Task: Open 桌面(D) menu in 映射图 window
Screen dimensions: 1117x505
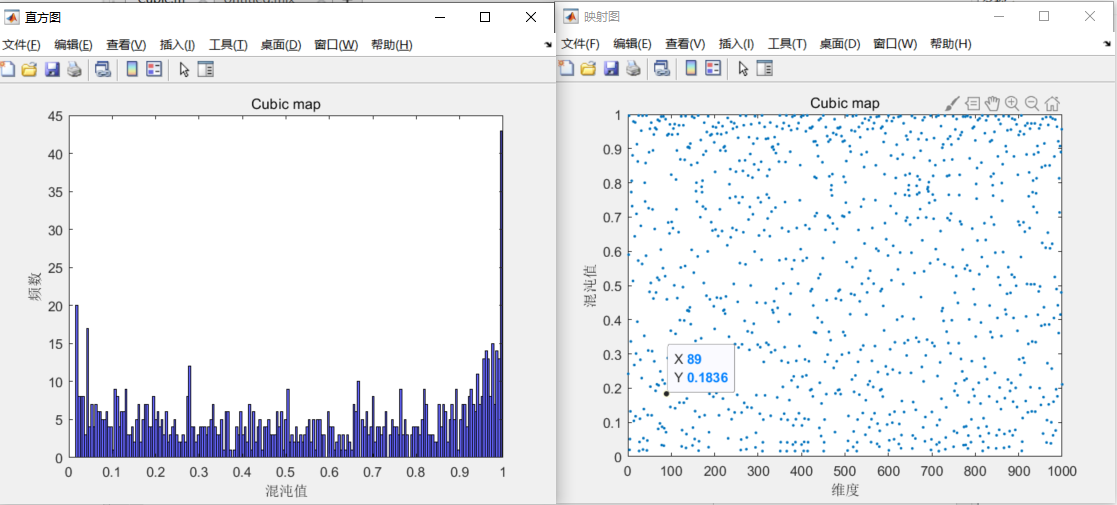Action: point(840,44)
